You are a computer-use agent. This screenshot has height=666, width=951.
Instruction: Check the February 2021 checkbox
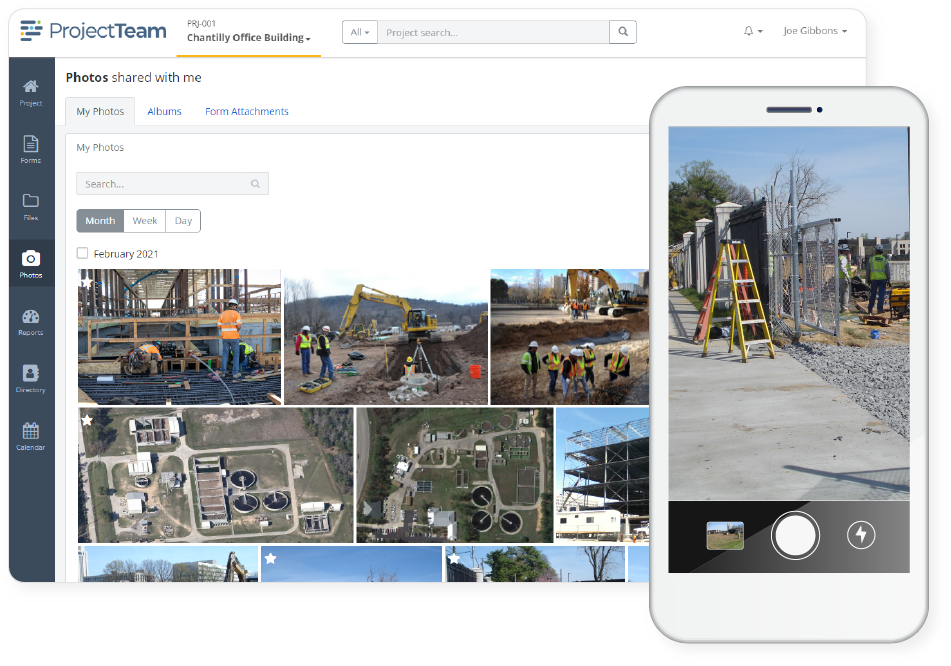coord(82,253)
